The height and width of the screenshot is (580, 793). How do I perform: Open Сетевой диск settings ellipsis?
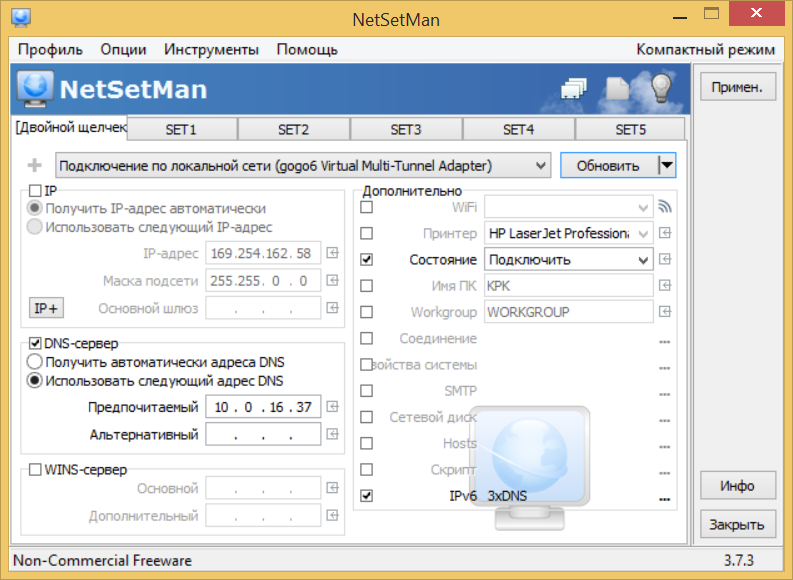[665, 421]
